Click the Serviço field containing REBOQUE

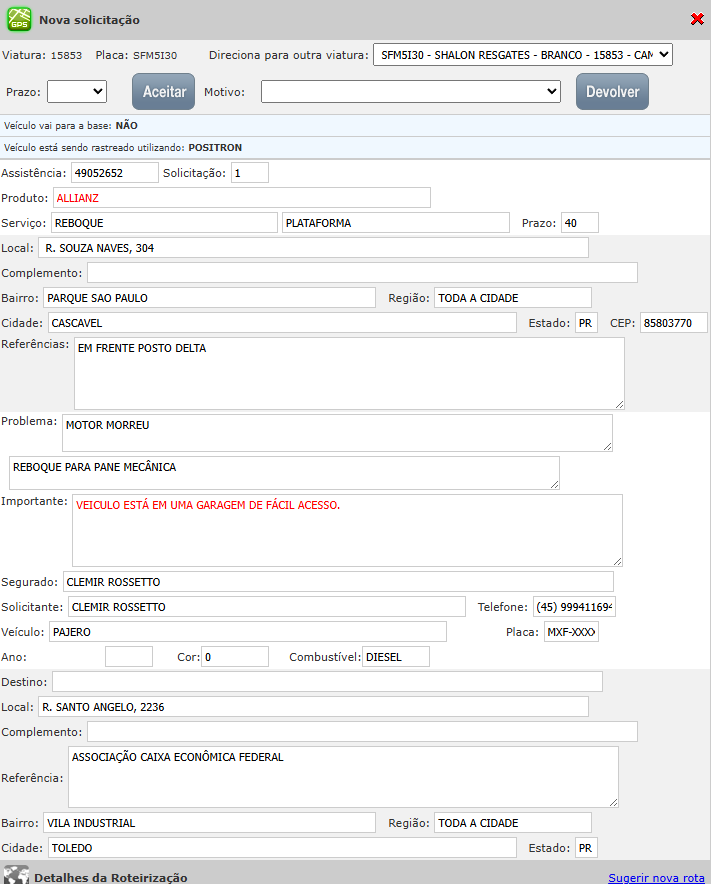[163, 223]
